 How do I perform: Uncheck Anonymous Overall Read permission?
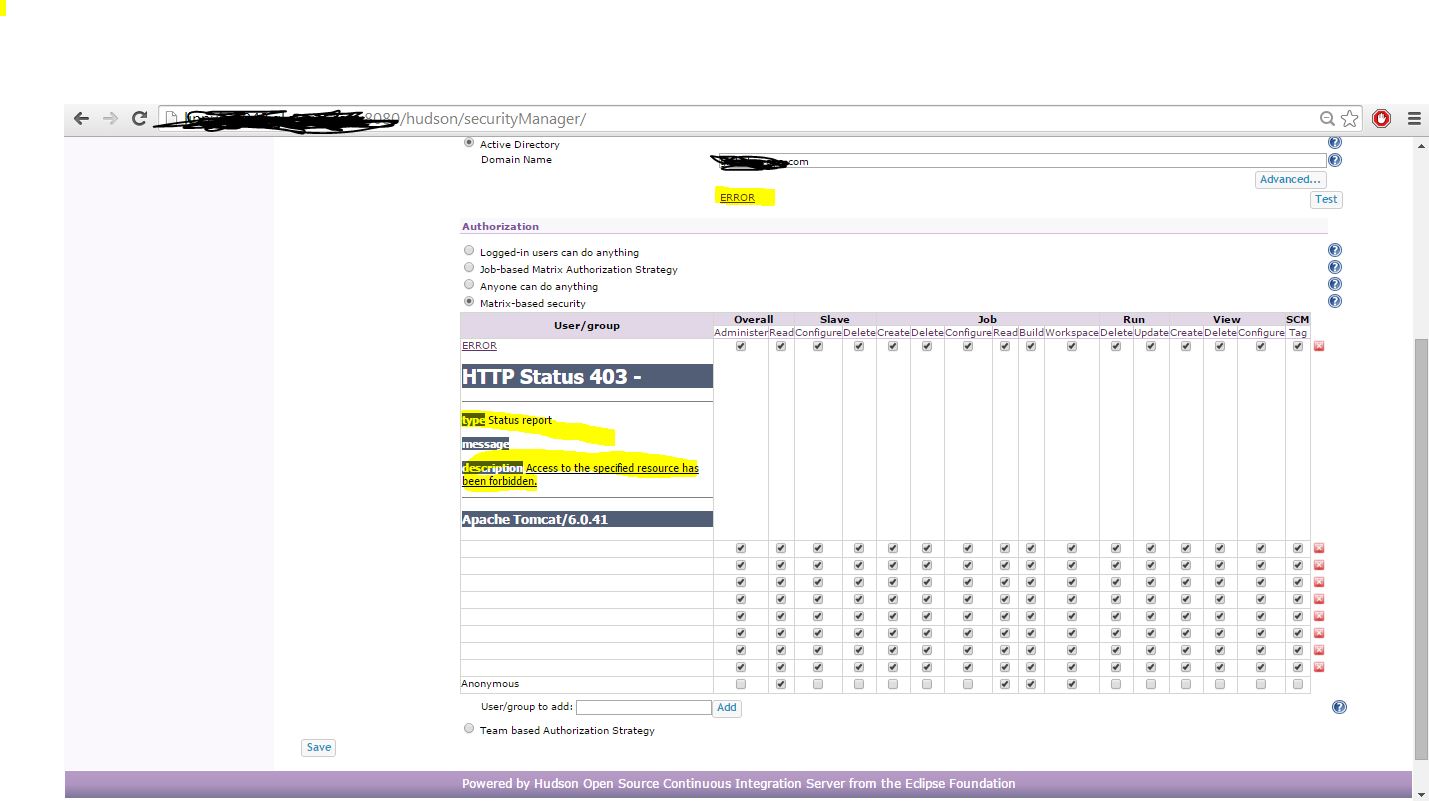(x=781, y=684)
